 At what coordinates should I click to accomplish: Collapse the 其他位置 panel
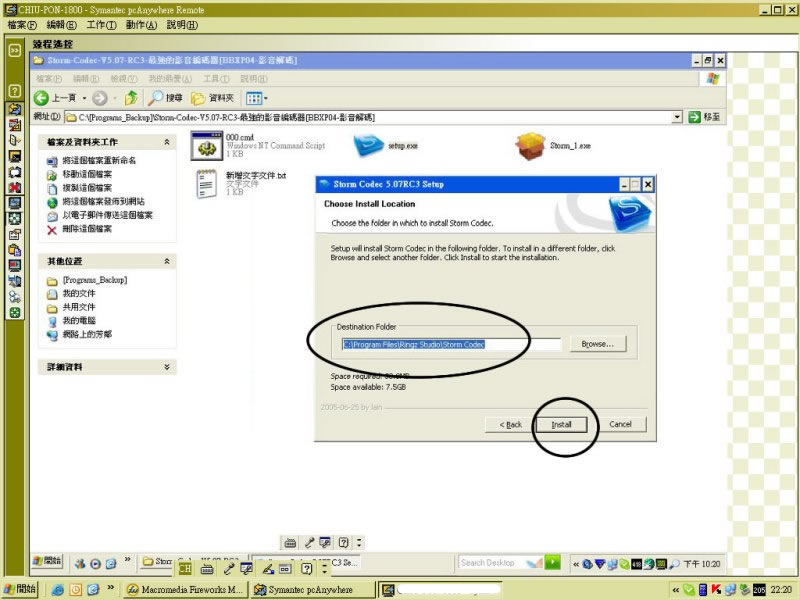coord(167,261)
